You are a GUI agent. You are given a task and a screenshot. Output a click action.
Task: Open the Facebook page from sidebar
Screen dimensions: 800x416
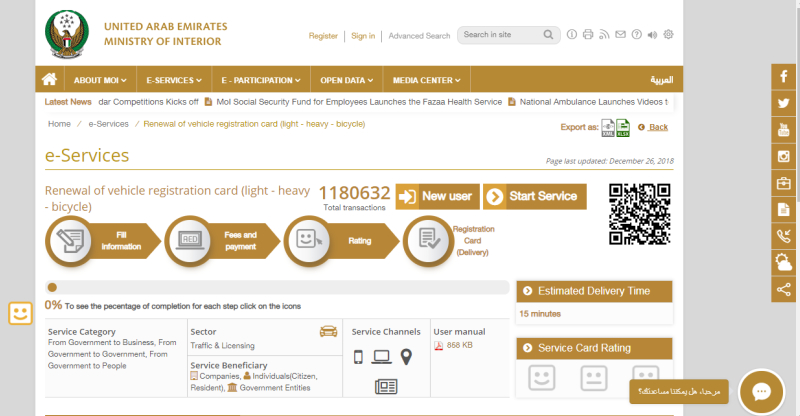tap(784, 77)
